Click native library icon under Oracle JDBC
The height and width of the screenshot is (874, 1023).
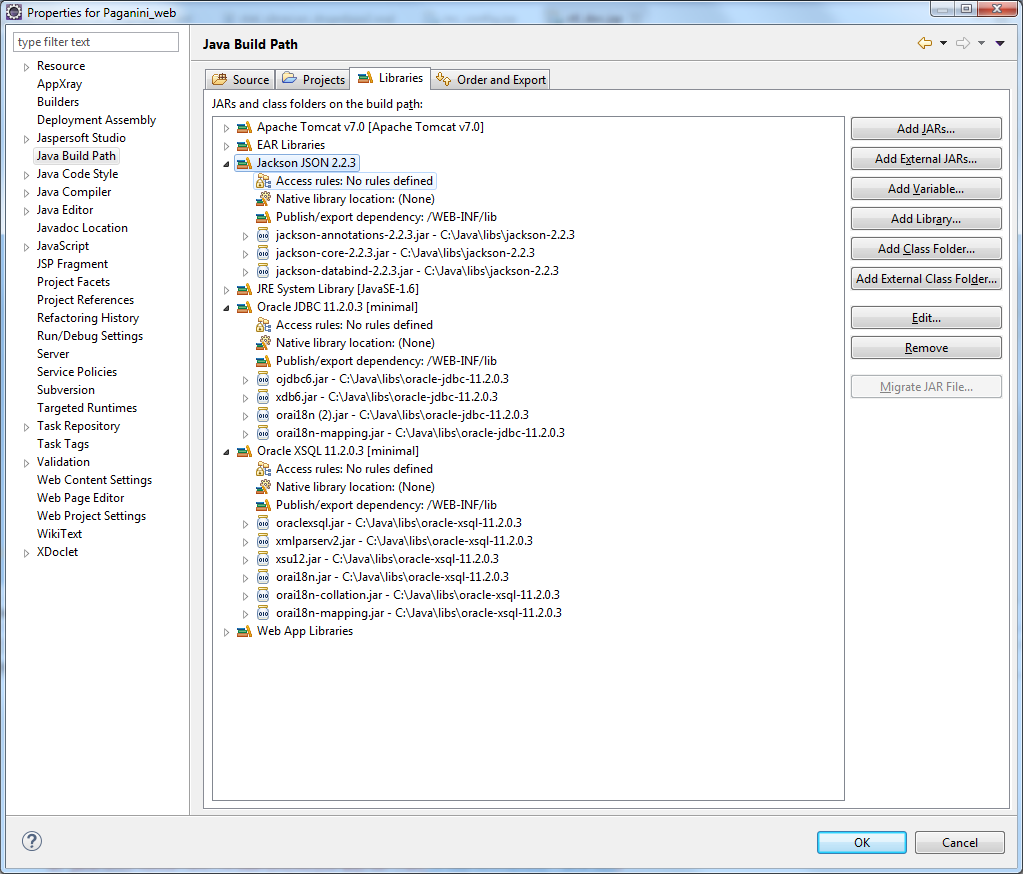[263, 343]
